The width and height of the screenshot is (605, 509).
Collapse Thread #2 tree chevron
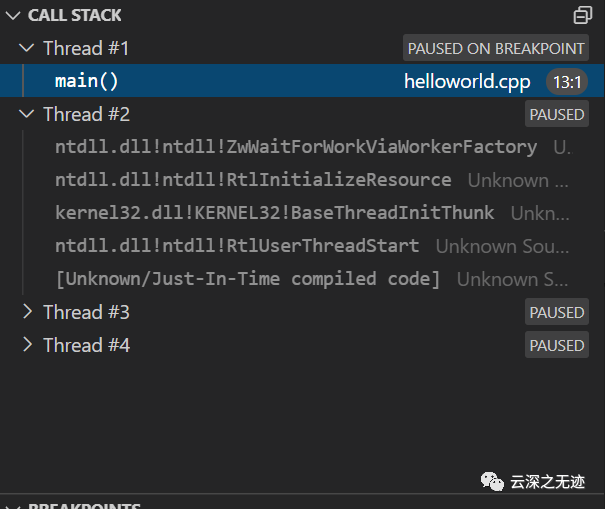(27, 114)
